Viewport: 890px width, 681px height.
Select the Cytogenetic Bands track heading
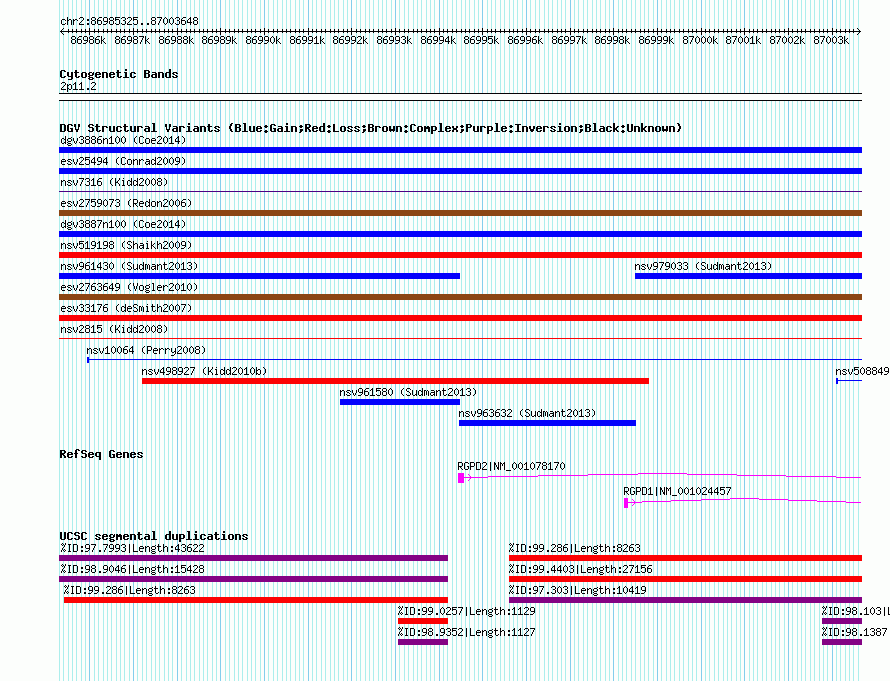pyautogui.click(x=119, y=74)
